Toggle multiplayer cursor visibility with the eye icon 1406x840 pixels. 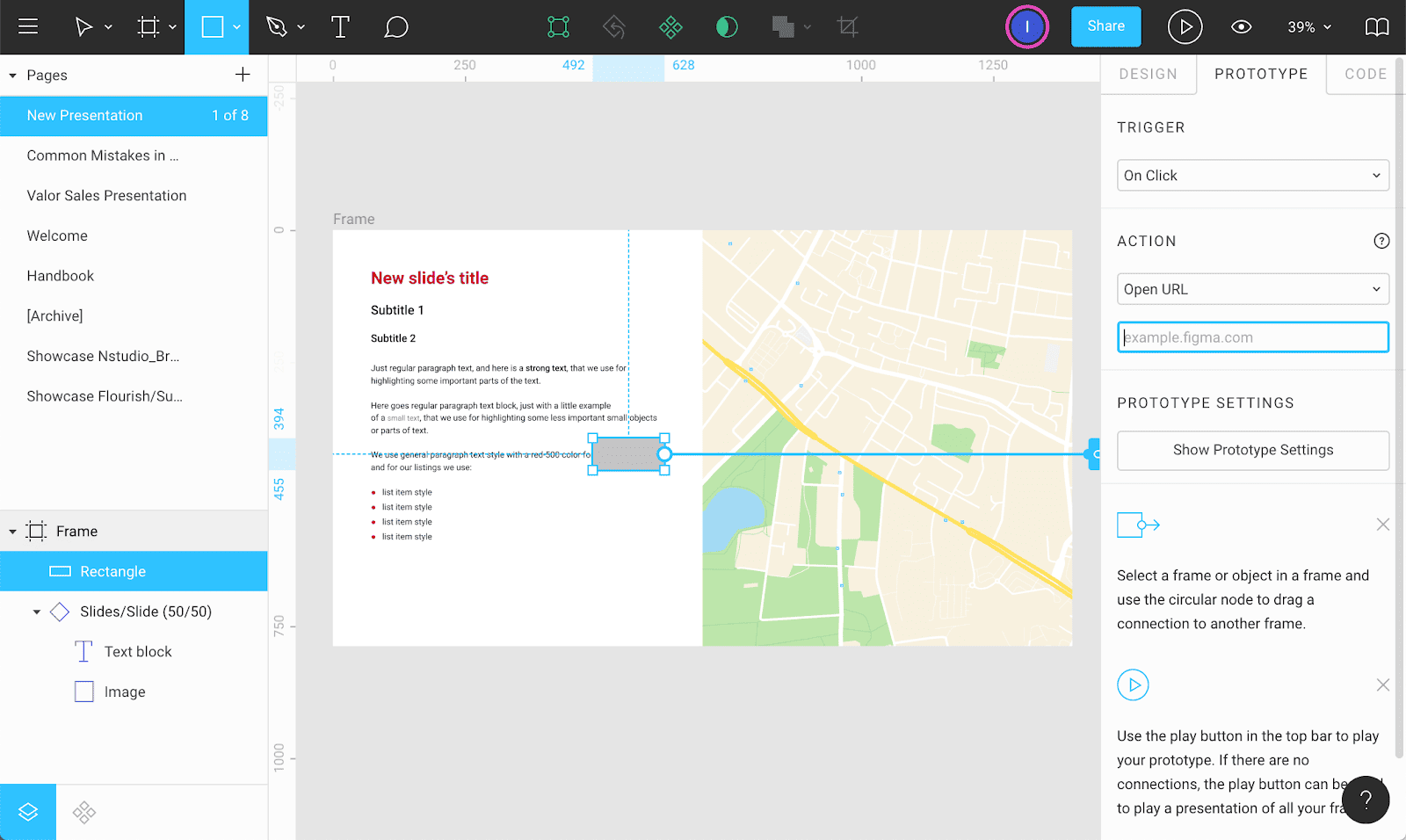click(x=1241, y=26)
